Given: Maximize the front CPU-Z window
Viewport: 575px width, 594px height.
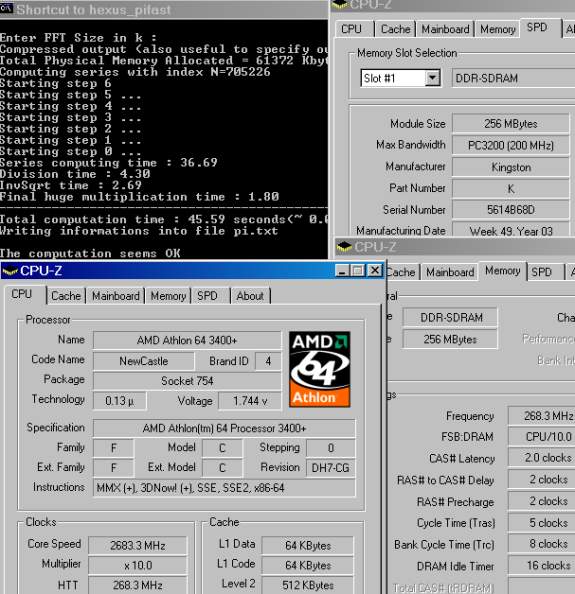Looking at the screenshot, I should pyautogui.click(x=358, y=271).
